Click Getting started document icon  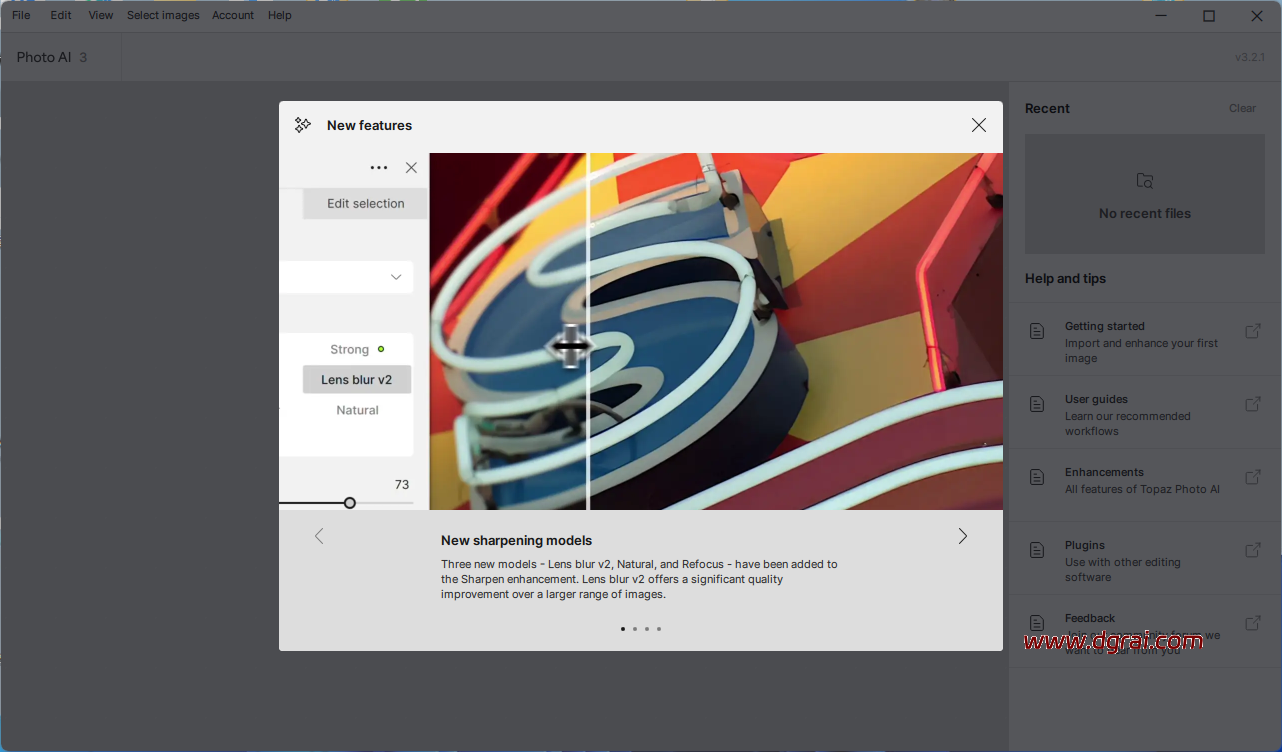click(x=1038, y=331)
